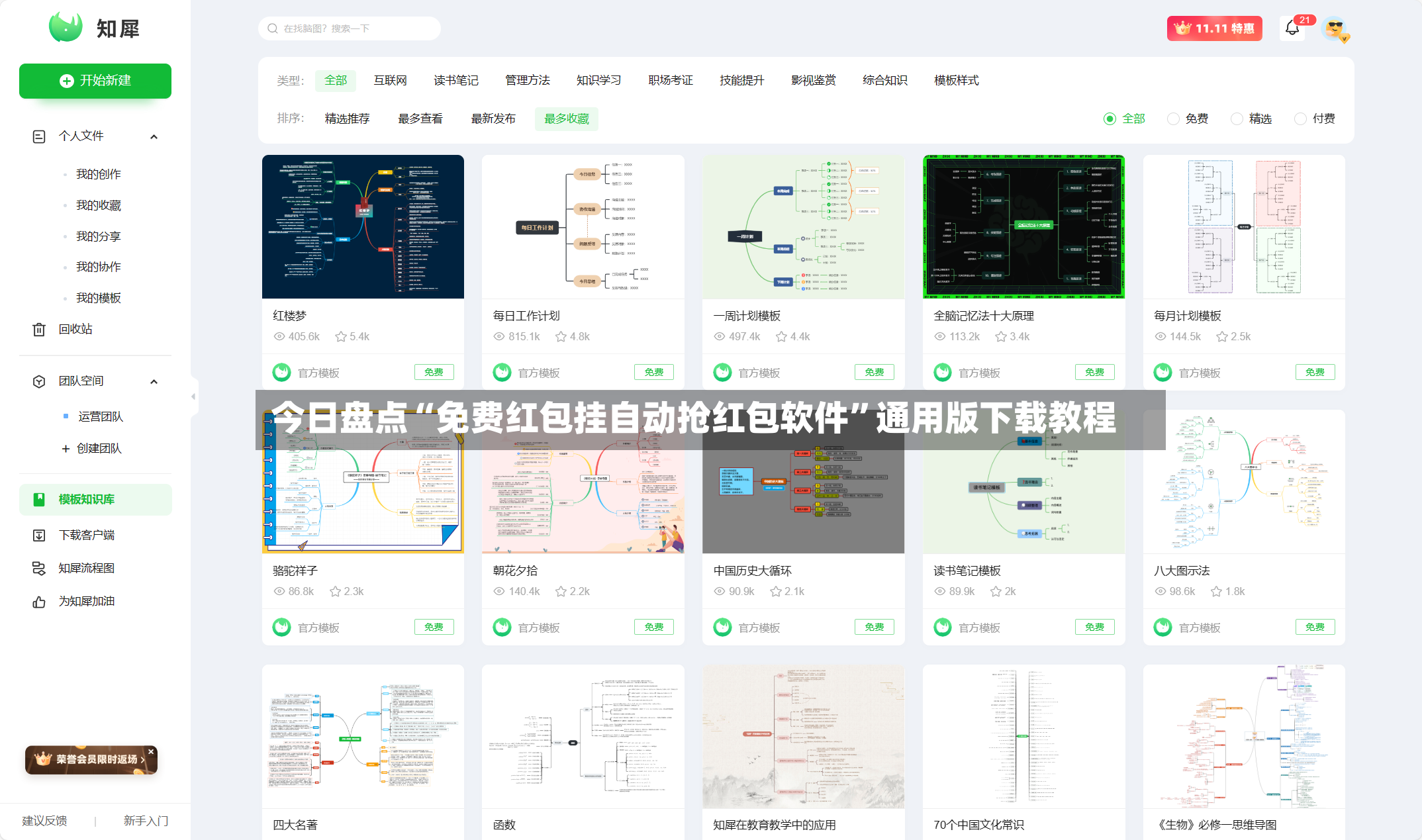Screen dimensions: 1422x840
Task: Click the 团队空间 cube icon
Action: 39,381
